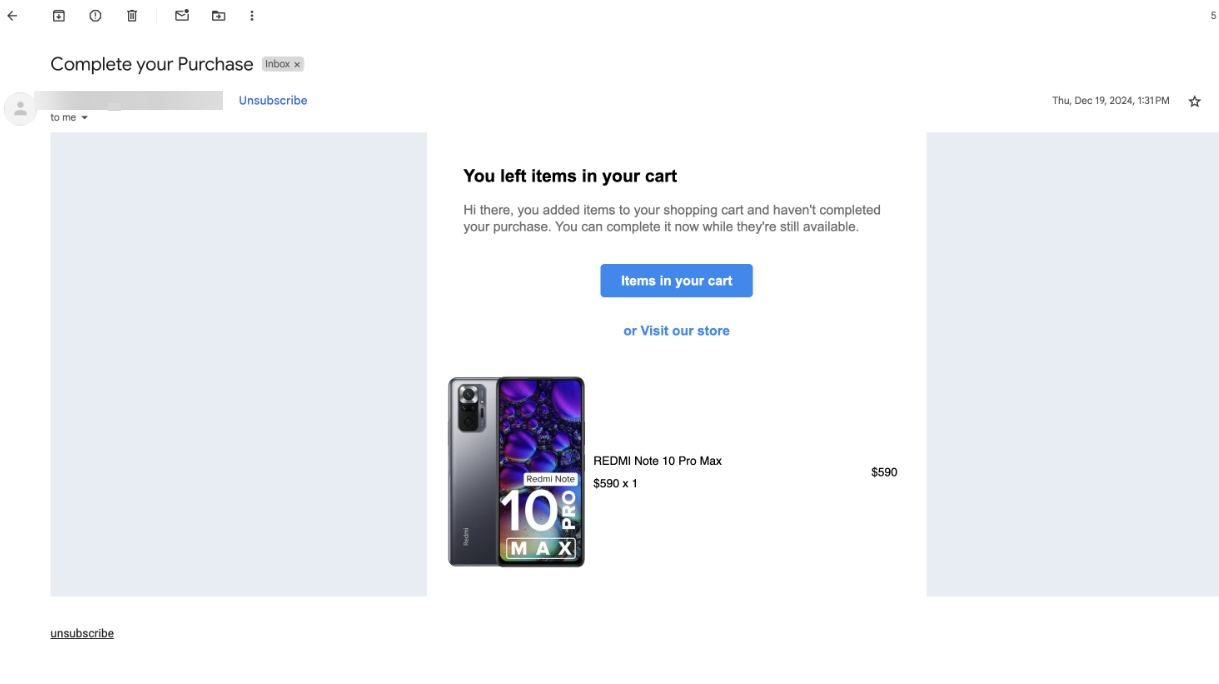
Task: Select the REDMI Note 10 Pro Max title
Action: [657, 461]
